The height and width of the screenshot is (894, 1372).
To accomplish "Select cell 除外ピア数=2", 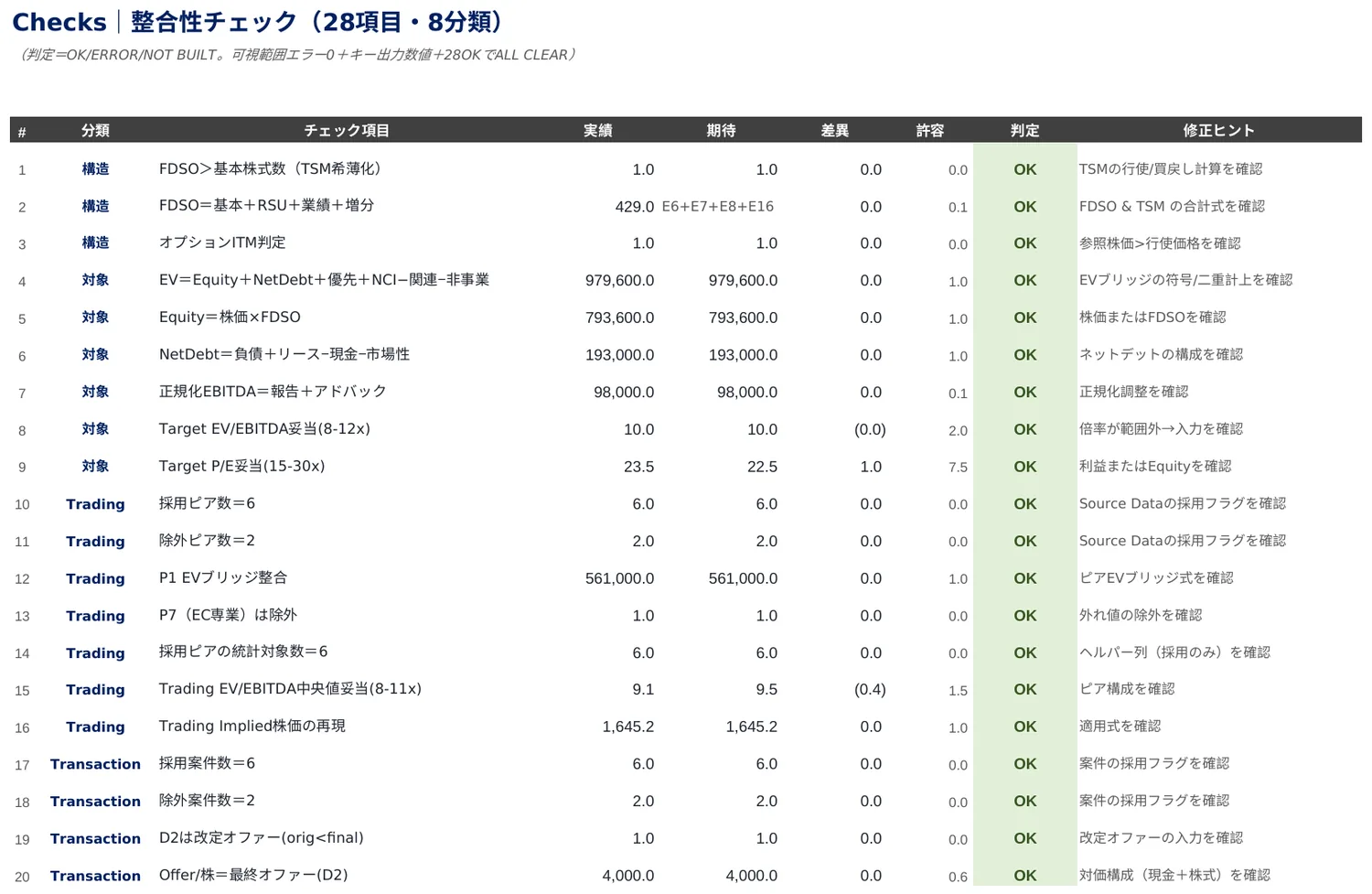I will [207, 541].
